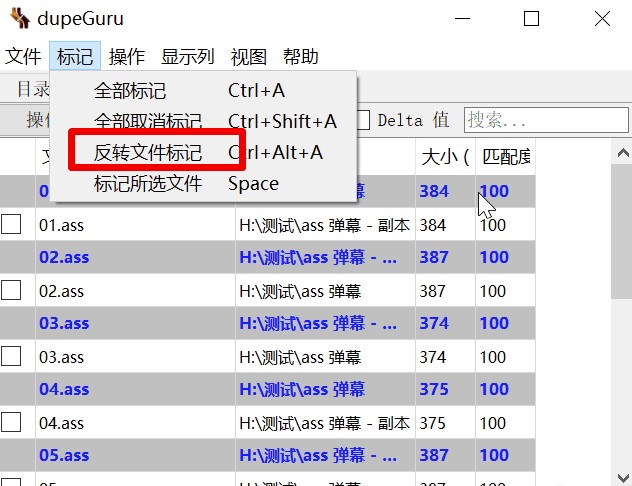
Task: Click match 100 in plain 03.ass row
Action: 493,357
